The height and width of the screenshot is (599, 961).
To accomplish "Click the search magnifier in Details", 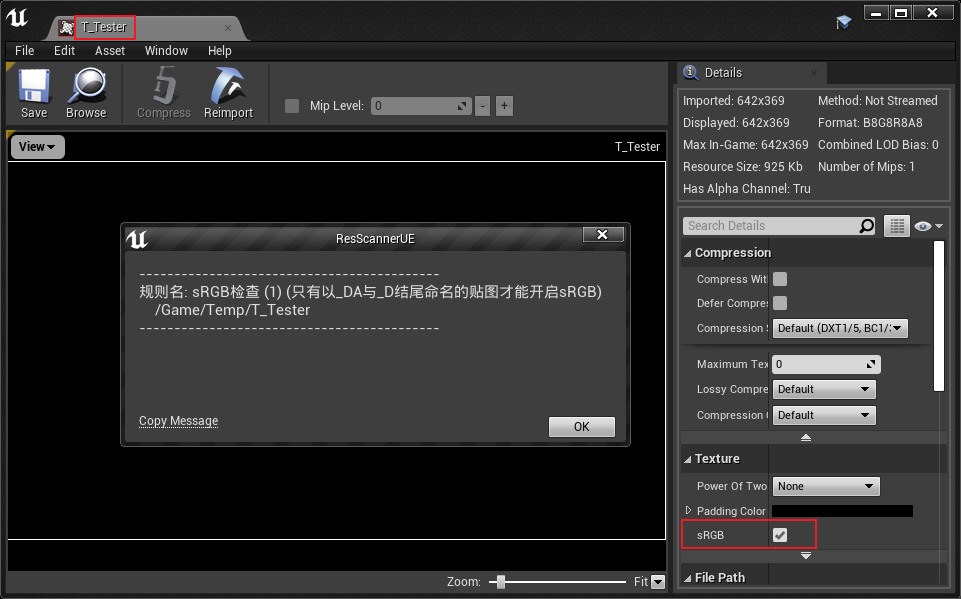I will 867,226.
